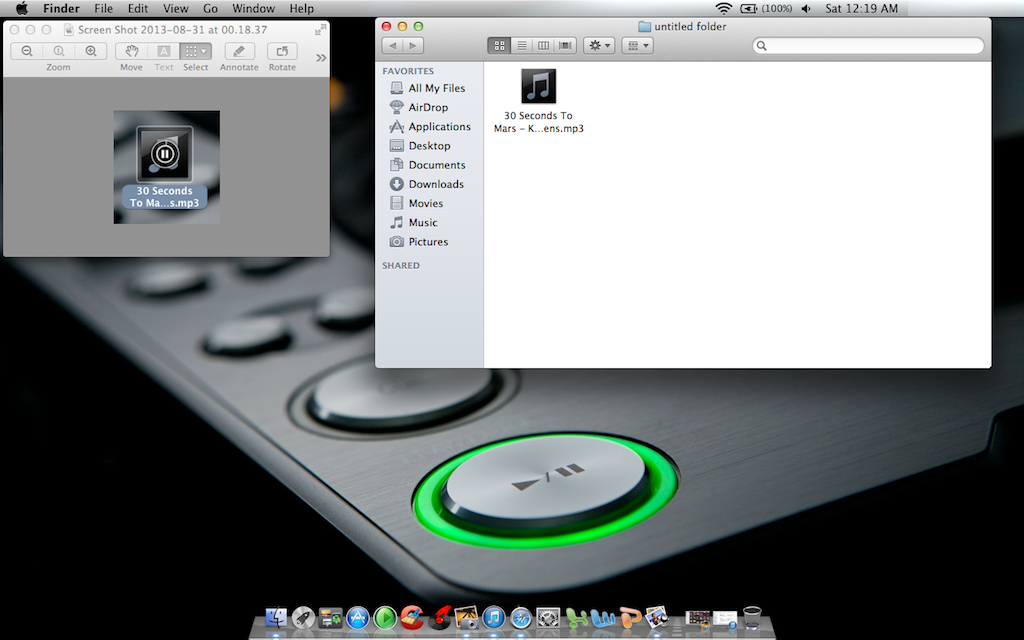Enter full screen in Preview window
Viewport: 1024px width, 640px height.
320,29
